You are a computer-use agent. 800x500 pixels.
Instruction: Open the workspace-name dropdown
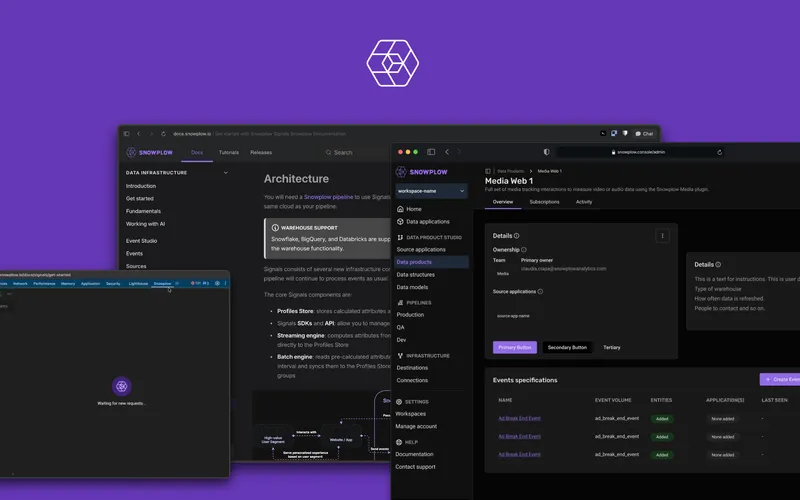pyautogui.click(x=431, y=191)
